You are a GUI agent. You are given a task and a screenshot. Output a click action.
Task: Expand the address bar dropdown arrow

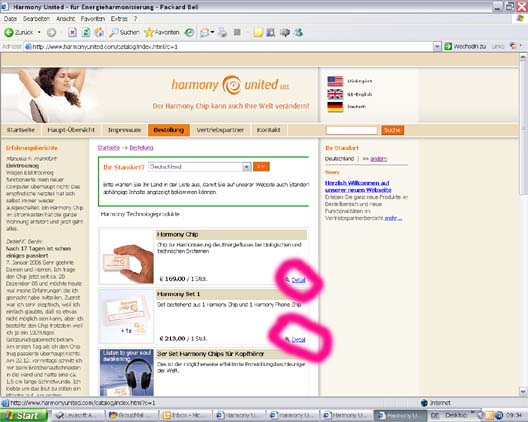click(437, 46)
